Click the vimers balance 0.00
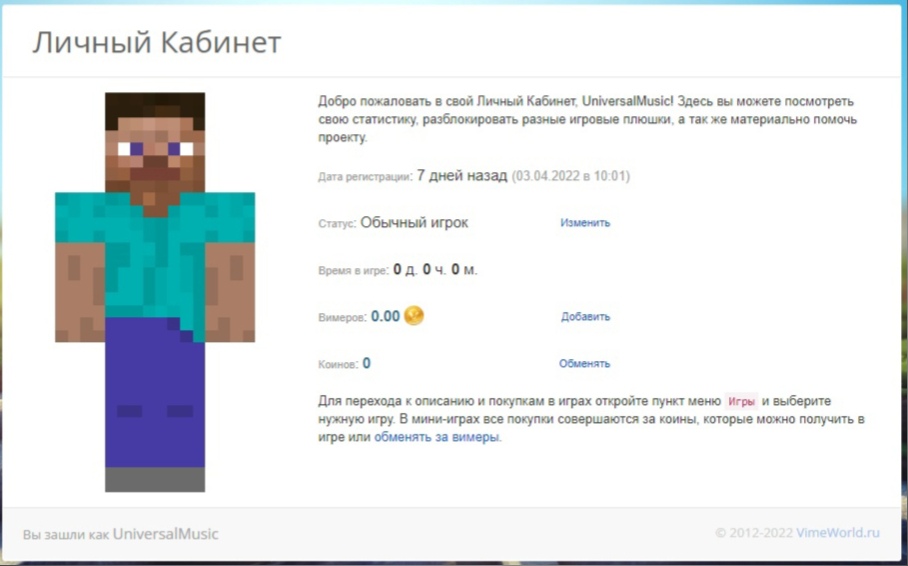The height and width of the screenshot is (566, 908). (x=385, y=316)
